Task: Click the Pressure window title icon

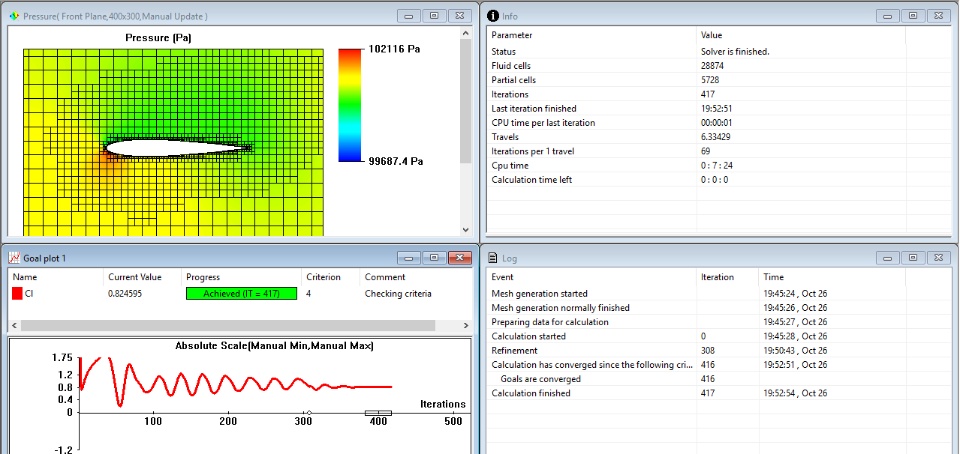Action: tap(13, 16)
